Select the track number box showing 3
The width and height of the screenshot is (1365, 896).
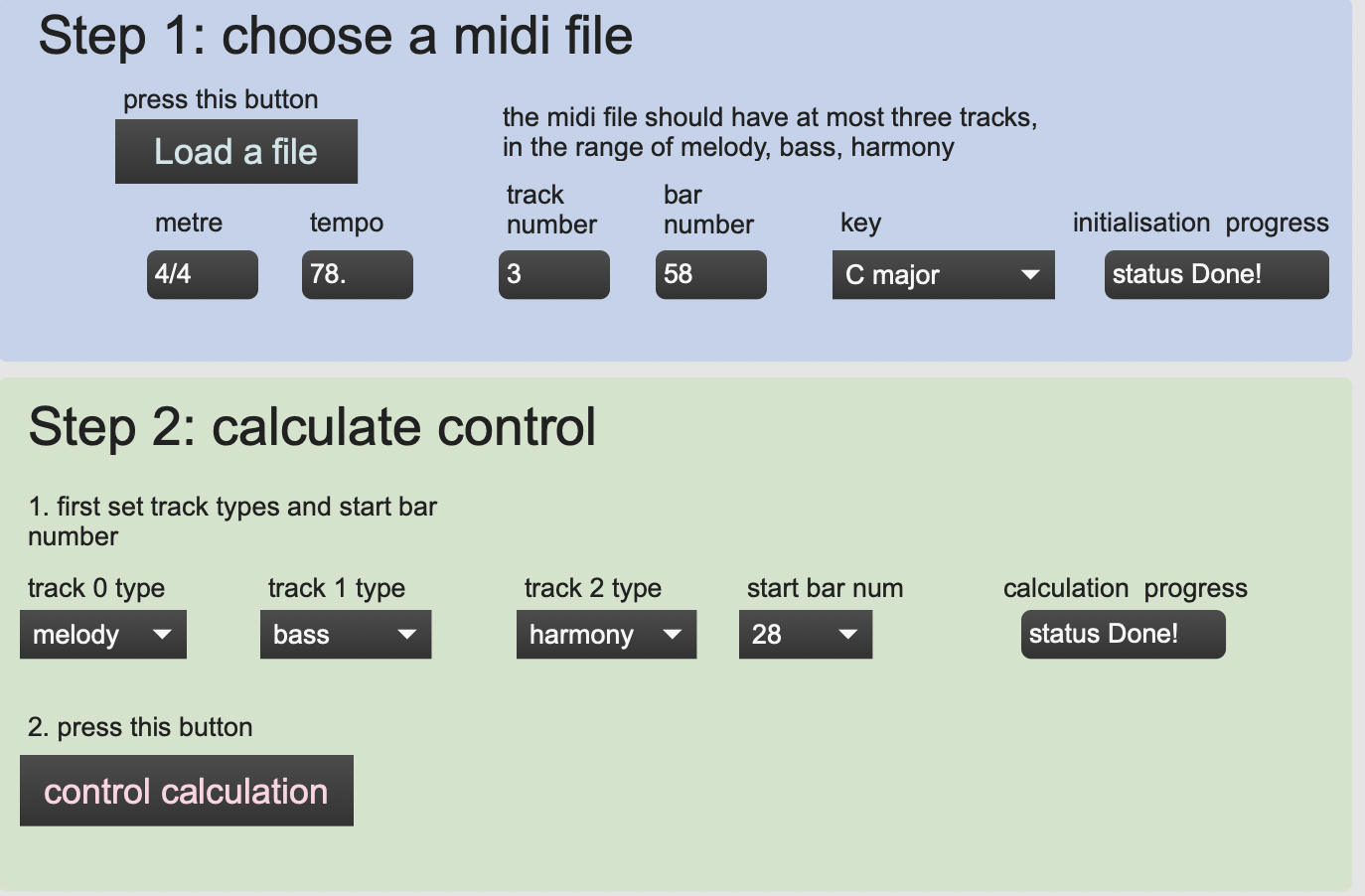(x=554, y=275)
